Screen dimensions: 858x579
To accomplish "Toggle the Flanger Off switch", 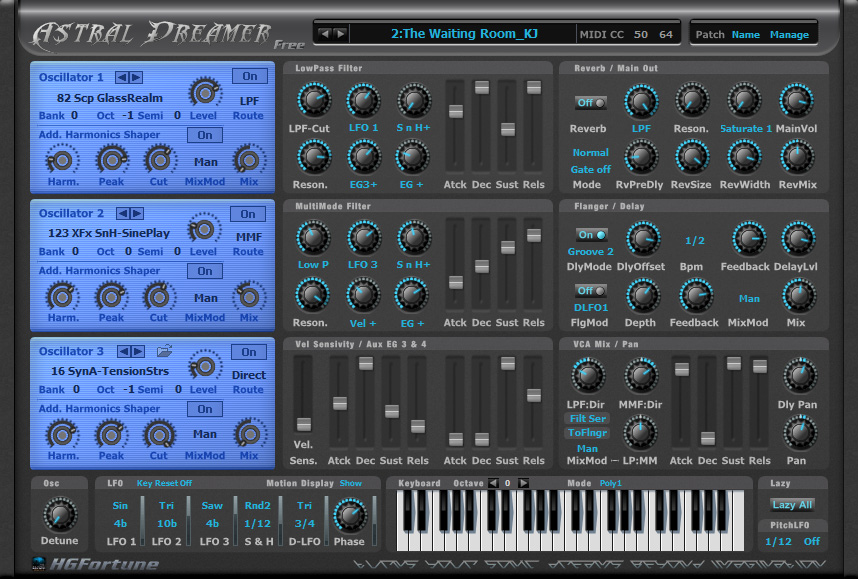I will tap(590, 291).
